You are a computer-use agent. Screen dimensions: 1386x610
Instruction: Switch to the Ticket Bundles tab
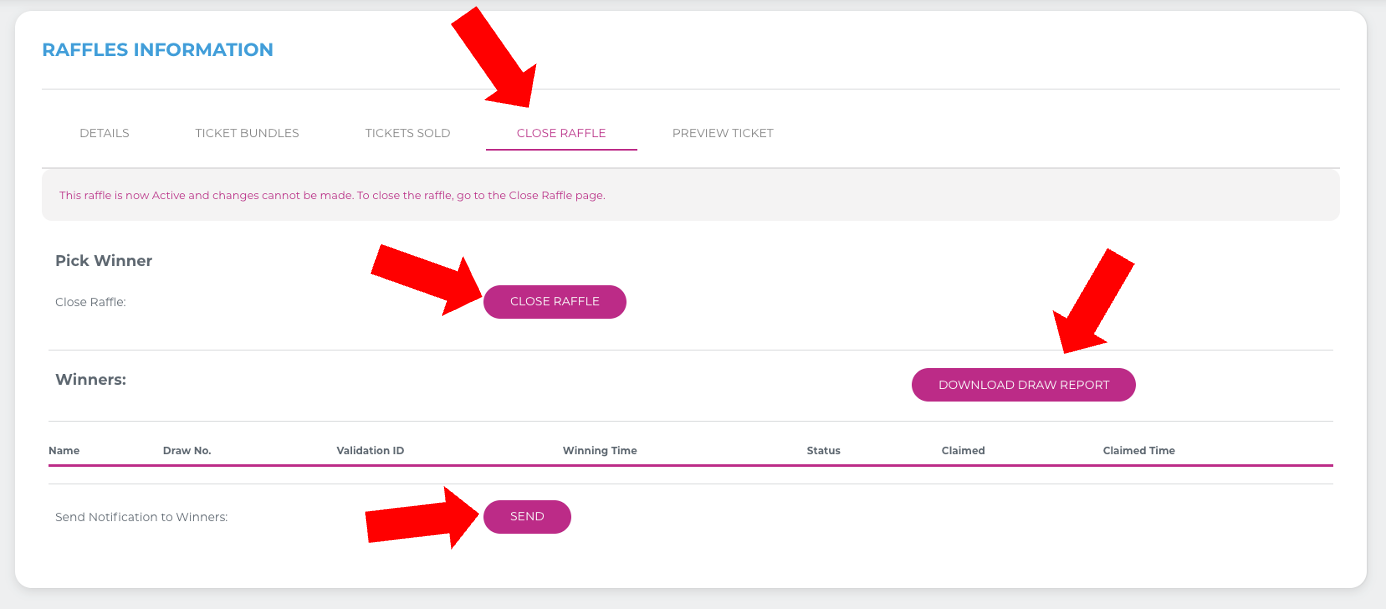point(247,133)
